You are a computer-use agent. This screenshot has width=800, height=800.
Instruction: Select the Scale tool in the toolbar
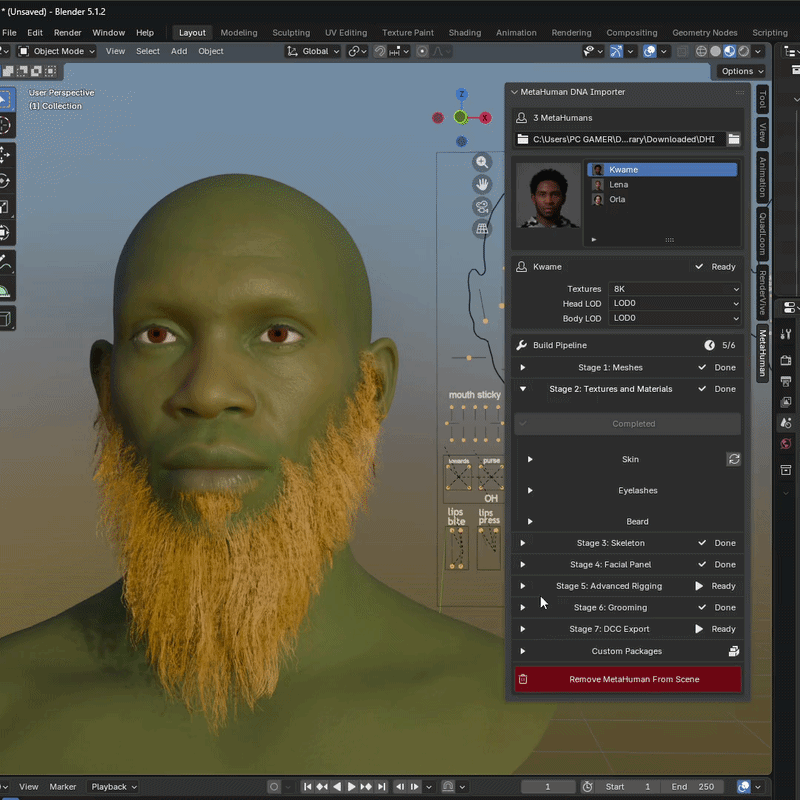click(x=5, y=207)
